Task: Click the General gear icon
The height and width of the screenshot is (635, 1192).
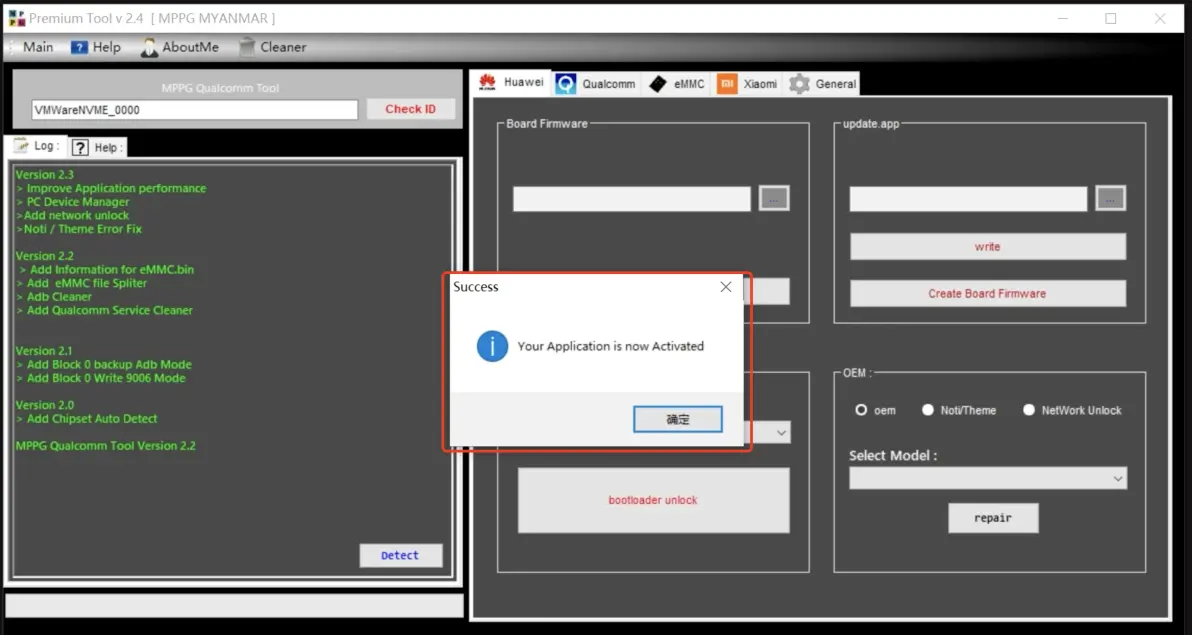Action: (x=799, y=84)
